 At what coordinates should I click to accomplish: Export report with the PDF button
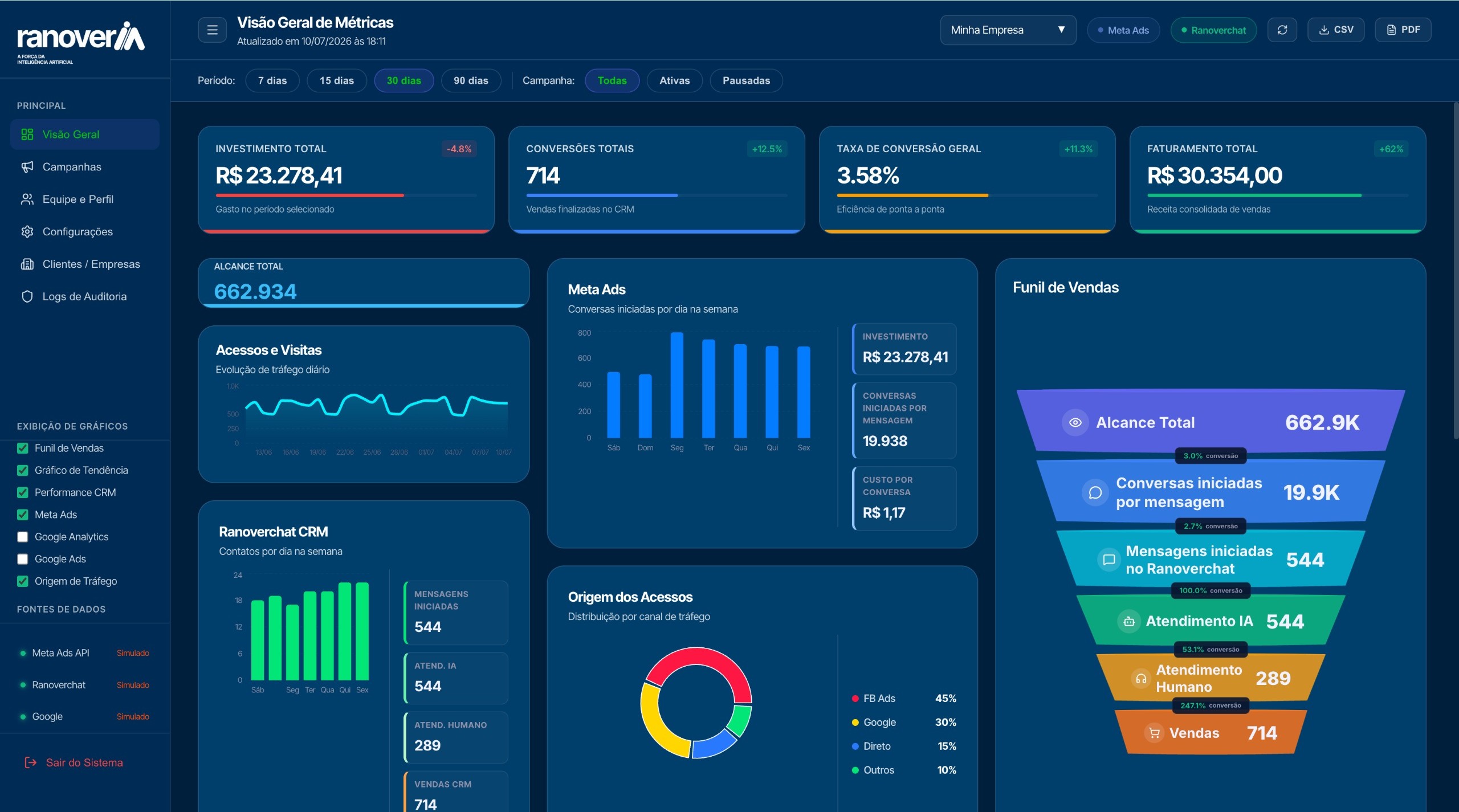1403,30
